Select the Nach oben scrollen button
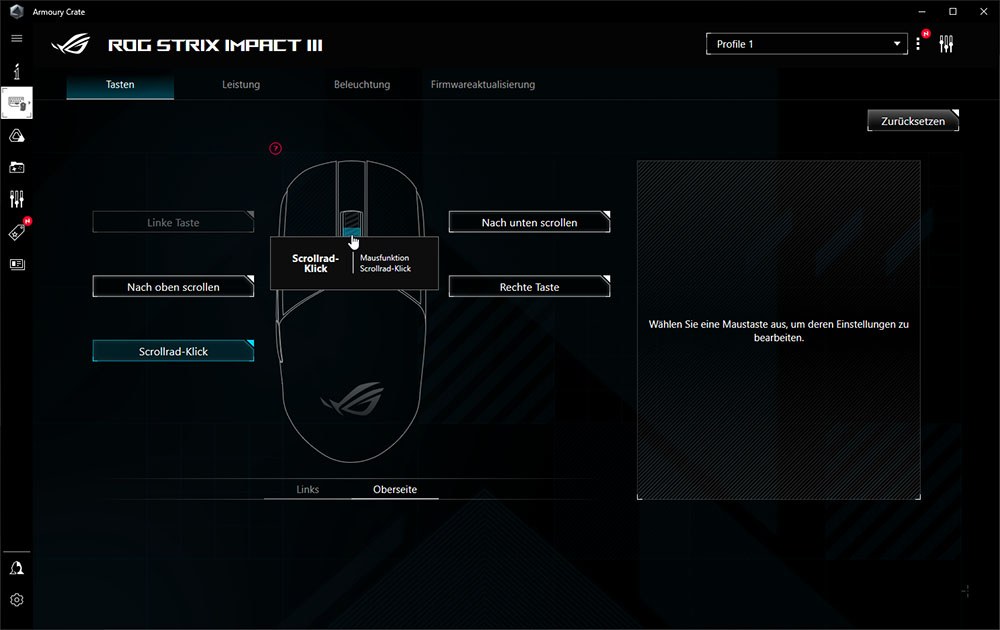This screenshot has height=630, width=1000. (x=173, y=287)
